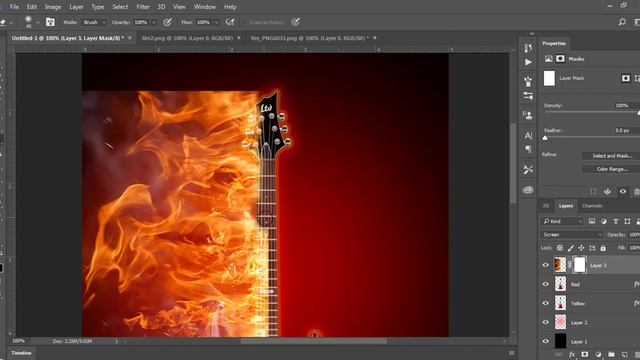This screenshot has width=640, height=360.
Task: Click the Feather slider handle
Action: [545, 138]
